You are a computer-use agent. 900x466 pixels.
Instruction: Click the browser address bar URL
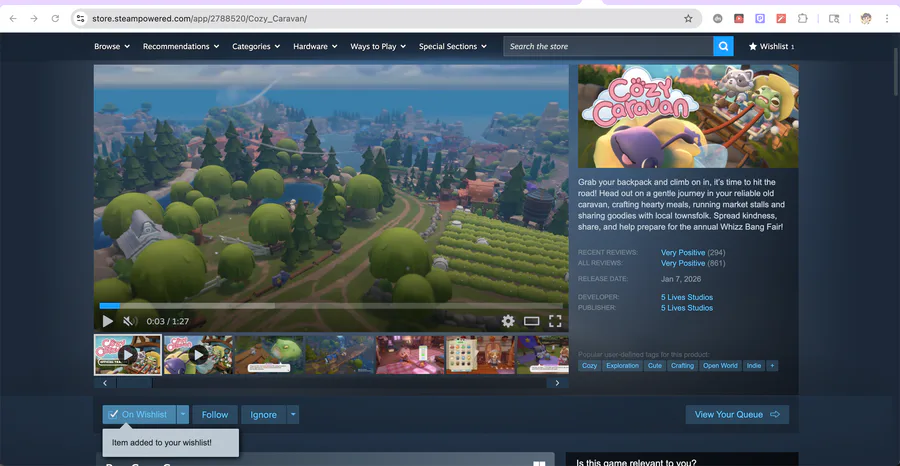[200, 18]
